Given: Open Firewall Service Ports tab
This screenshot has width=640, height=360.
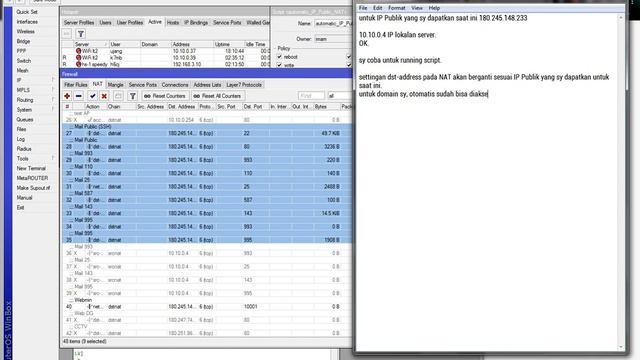Looking at the screenshot, I should (142, 85).
